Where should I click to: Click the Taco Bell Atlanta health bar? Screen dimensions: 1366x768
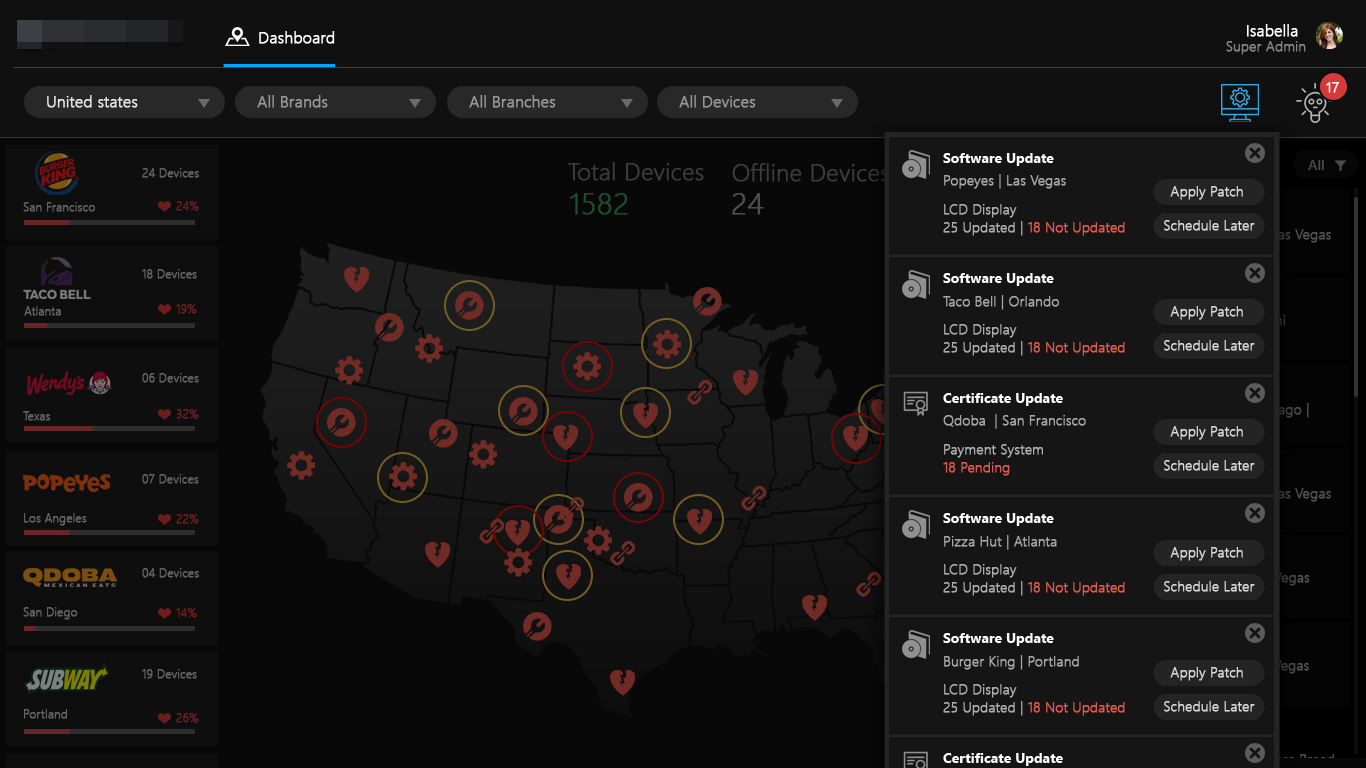point(109,325)
